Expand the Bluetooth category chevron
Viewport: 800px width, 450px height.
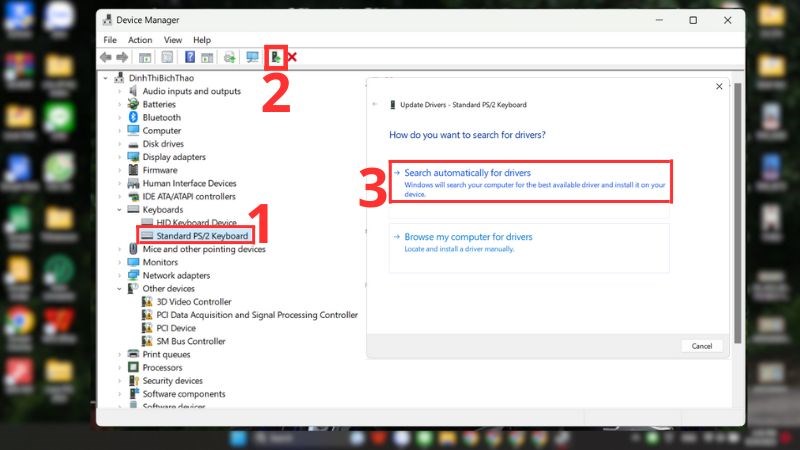click(x=119, y=117)
